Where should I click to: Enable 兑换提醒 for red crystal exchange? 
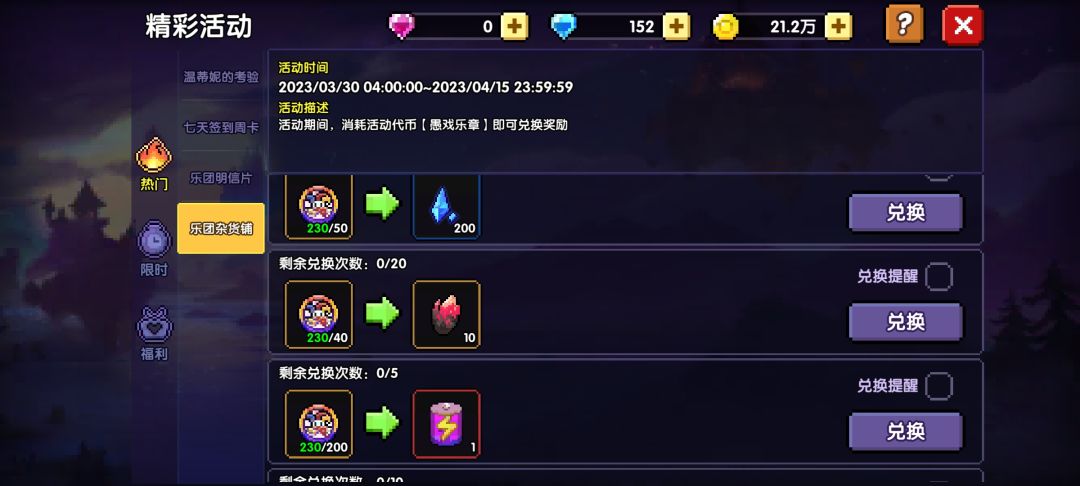939,277
